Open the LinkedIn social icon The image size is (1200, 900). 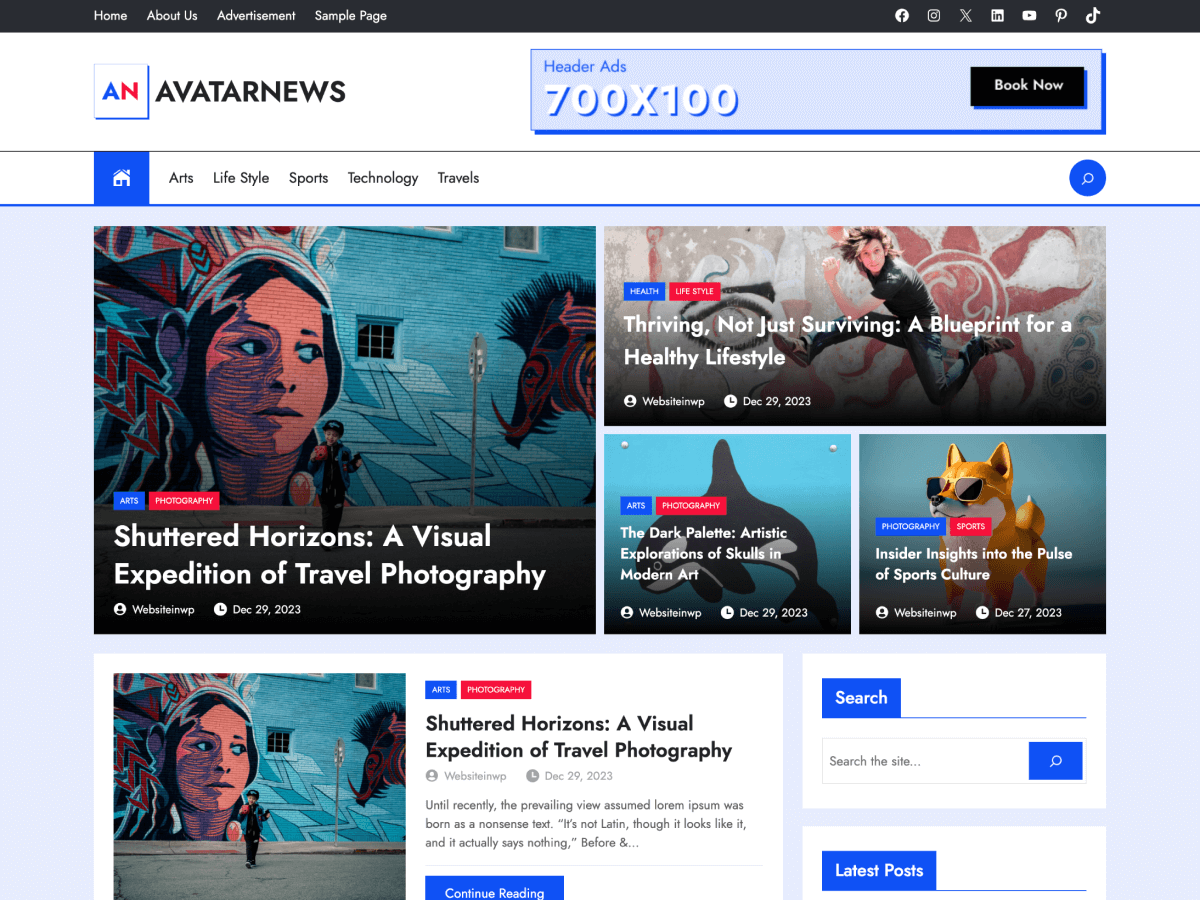coord(997,15)
